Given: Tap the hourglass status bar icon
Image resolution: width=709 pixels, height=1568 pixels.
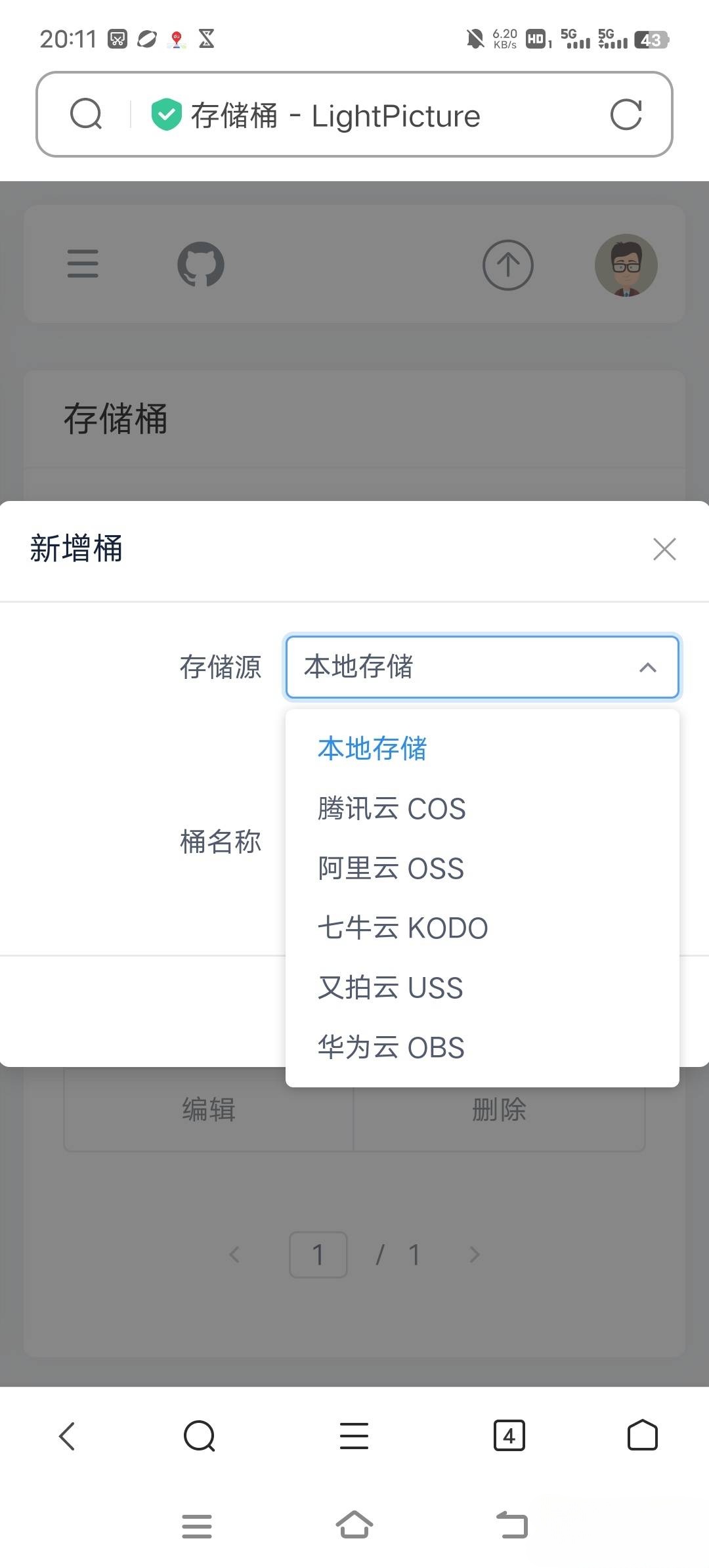Looking at the screenshot, I should (207, 39).
